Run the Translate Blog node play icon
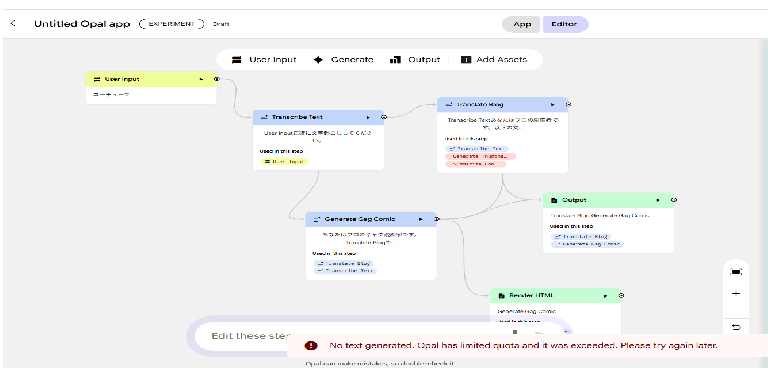 pos(552,104)
